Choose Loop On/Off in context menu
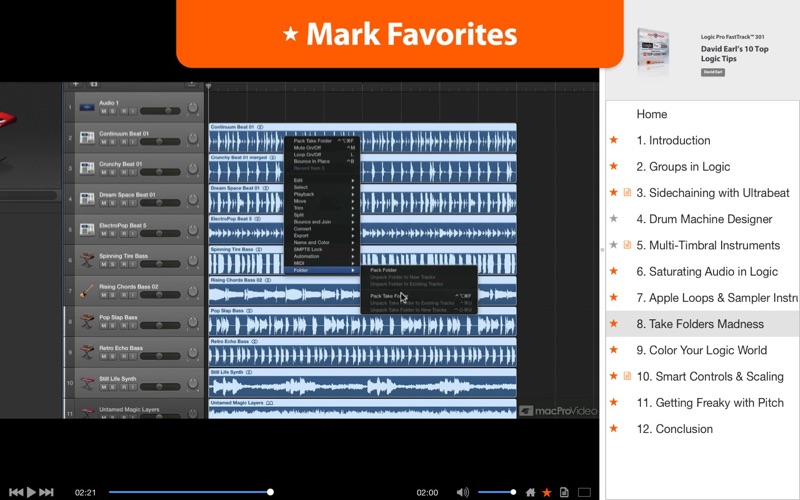Screen dimensions: 800x500 click(322, 154)
